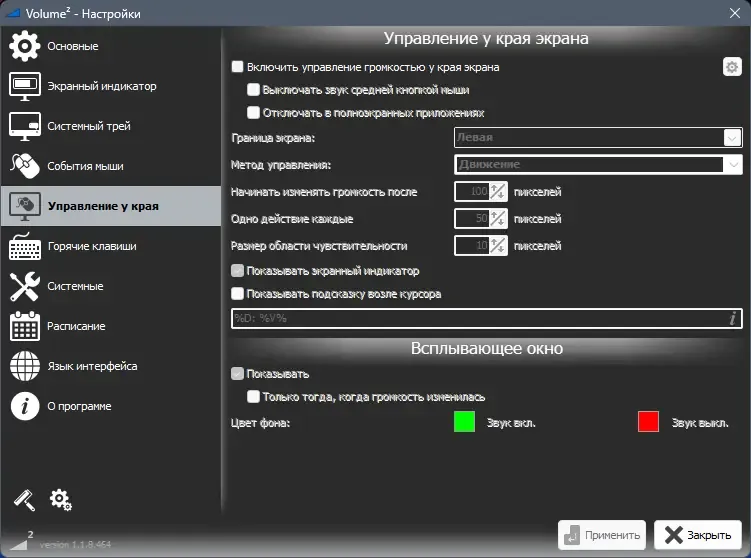Click the gear icon beside Основные

click(x=24, y=46)
